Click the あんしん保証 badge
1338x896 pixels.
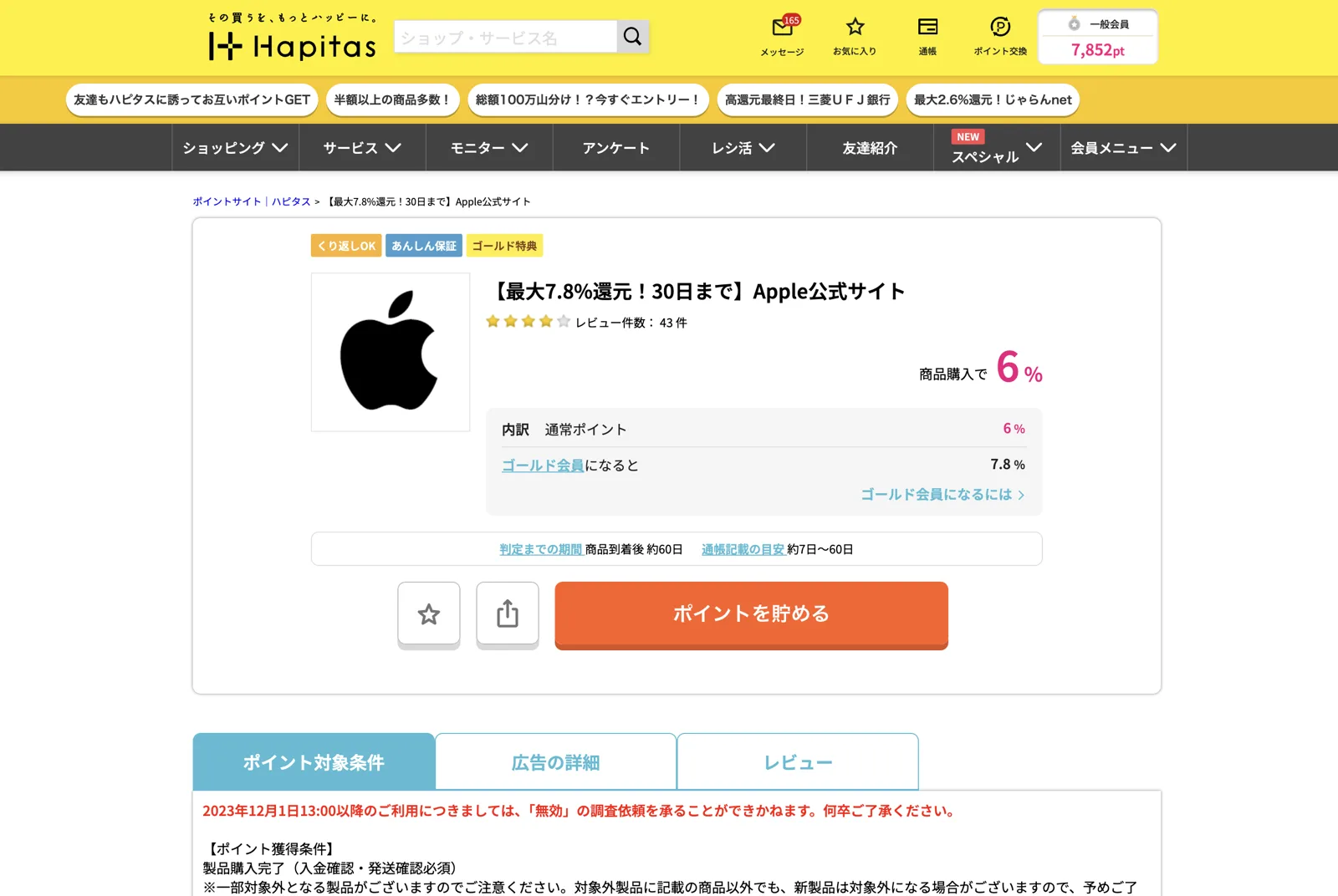[424, 246]
